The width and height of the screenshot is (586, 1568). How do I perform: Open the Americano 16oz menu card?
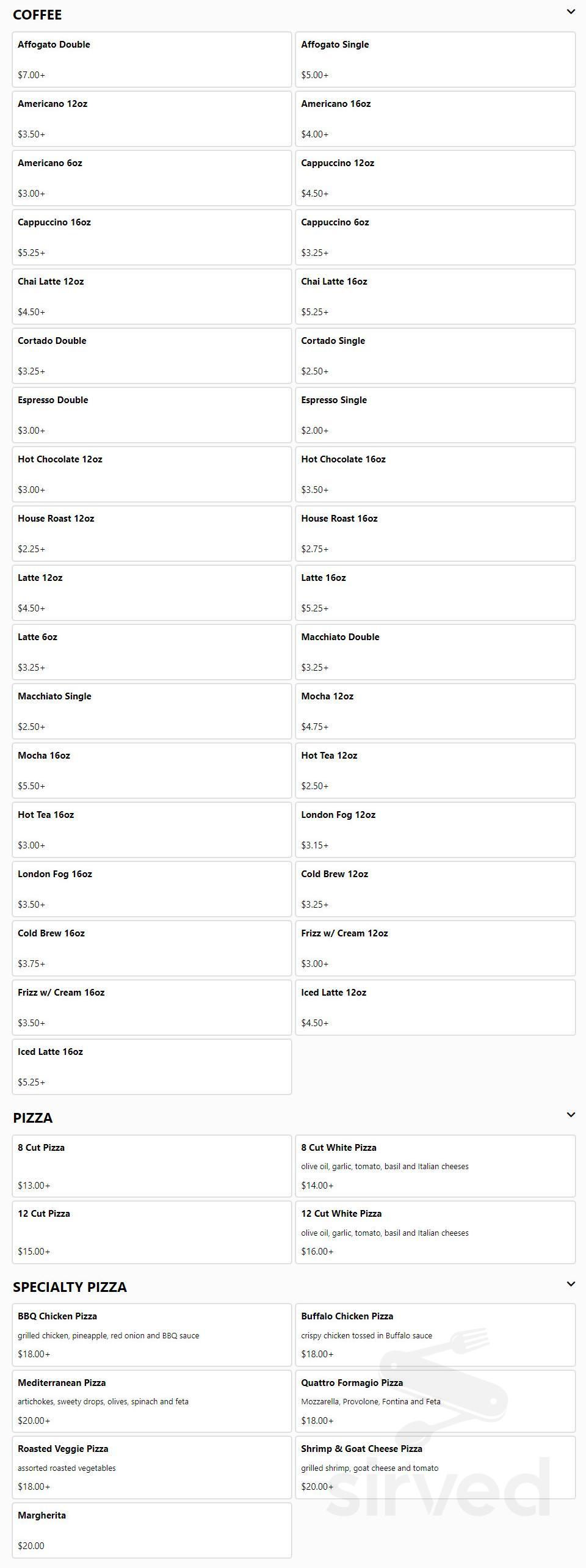point(435,119)
